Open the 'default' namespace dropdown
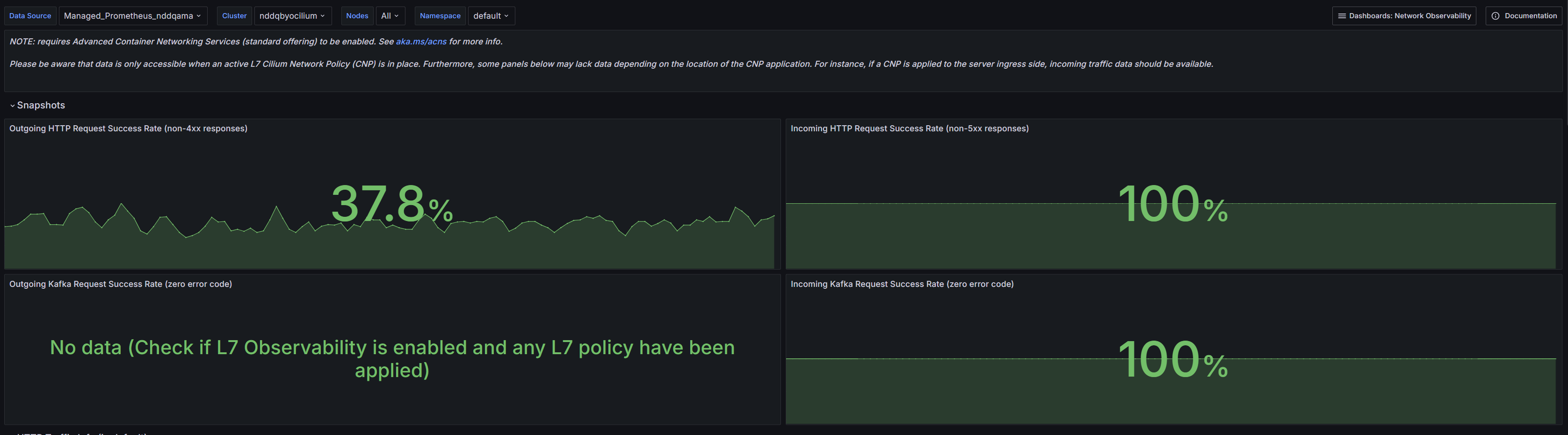This screenshot has height=435, width=1568. click(491, 16)
